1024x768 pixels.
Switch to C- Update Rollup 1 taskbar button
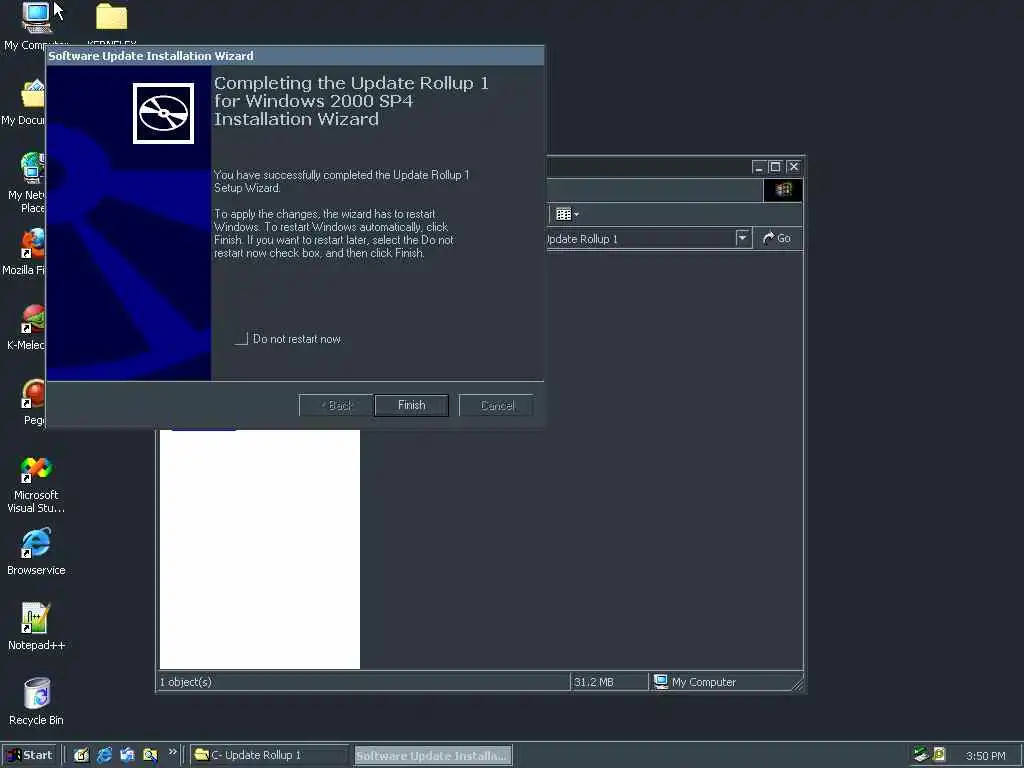point(269,755)
